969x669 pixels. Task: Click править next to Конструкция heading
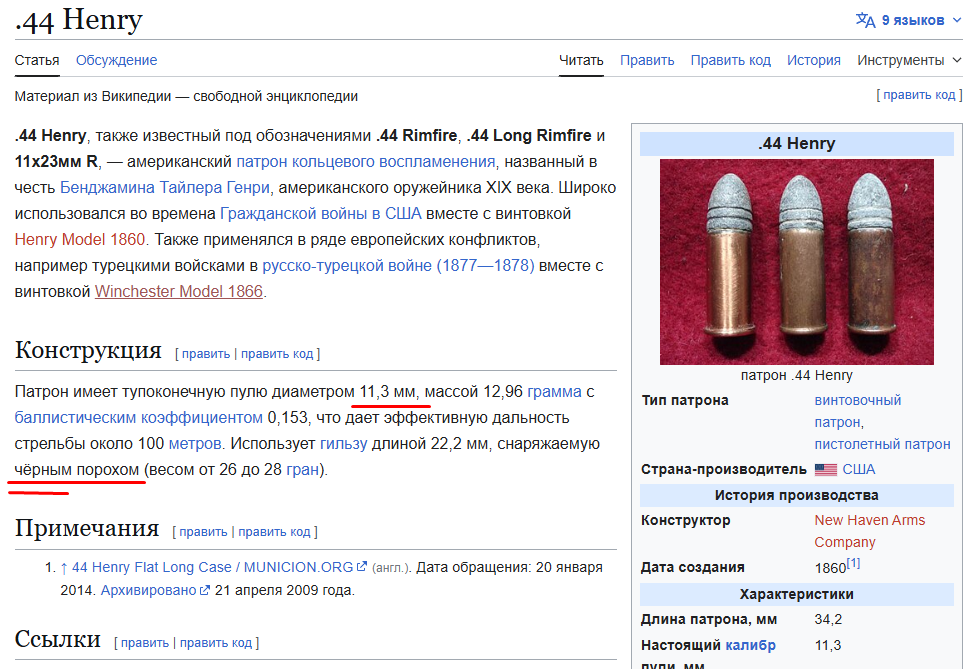[x=206, y=354]
